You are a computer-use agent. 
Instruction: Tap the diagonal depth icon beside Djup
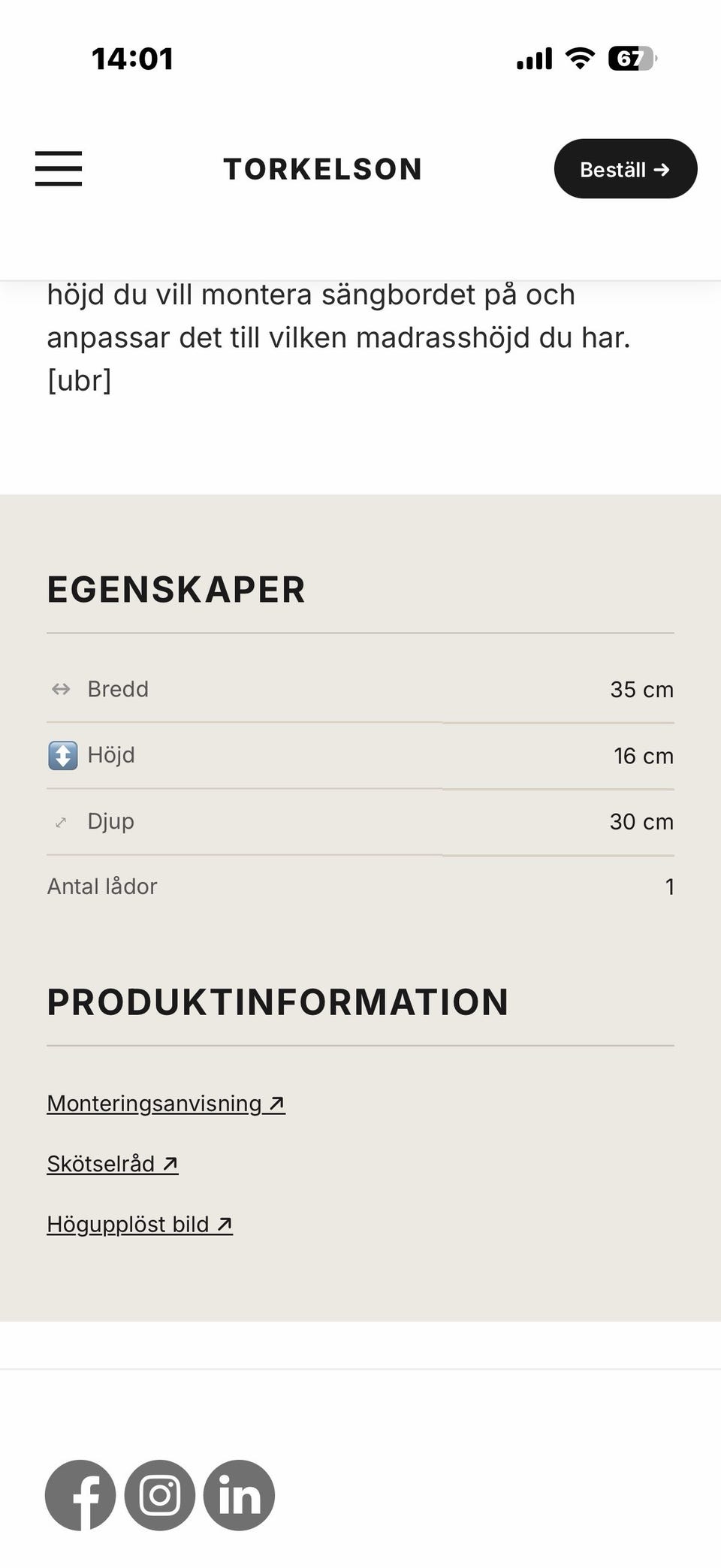(61, 822)
